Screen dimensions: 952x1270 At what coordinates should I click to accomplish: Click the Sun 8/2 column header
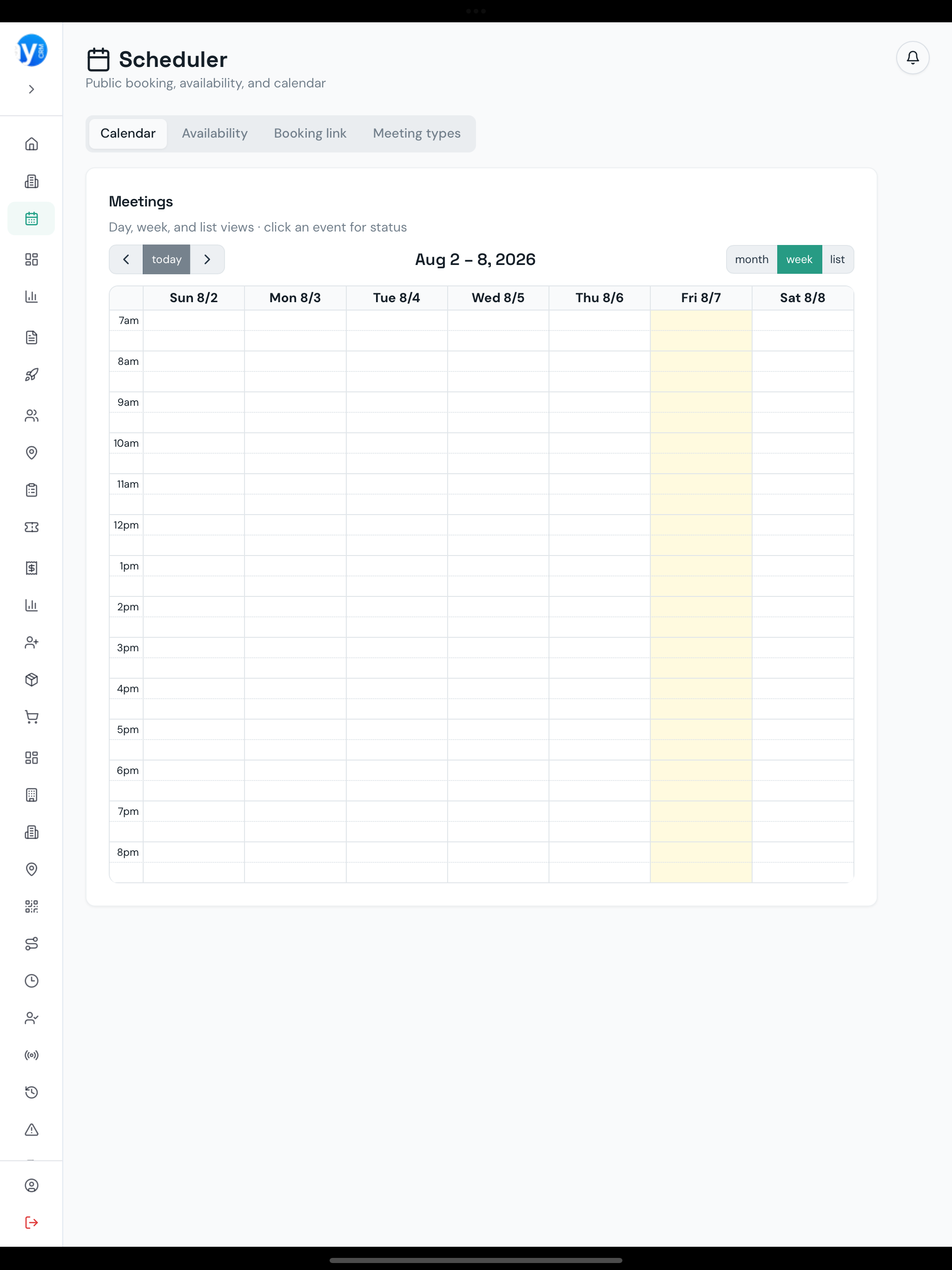point(193,298)
